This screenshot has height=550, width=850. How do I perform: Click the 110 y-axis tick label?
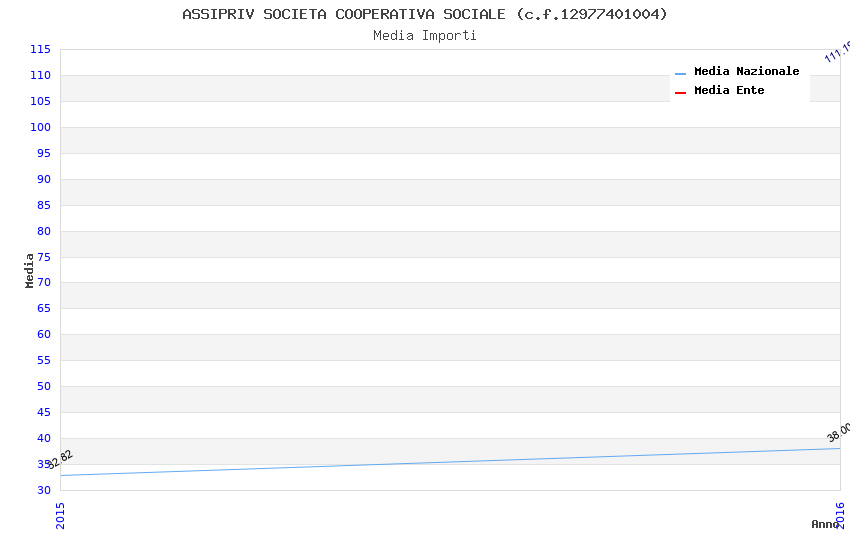40,75
